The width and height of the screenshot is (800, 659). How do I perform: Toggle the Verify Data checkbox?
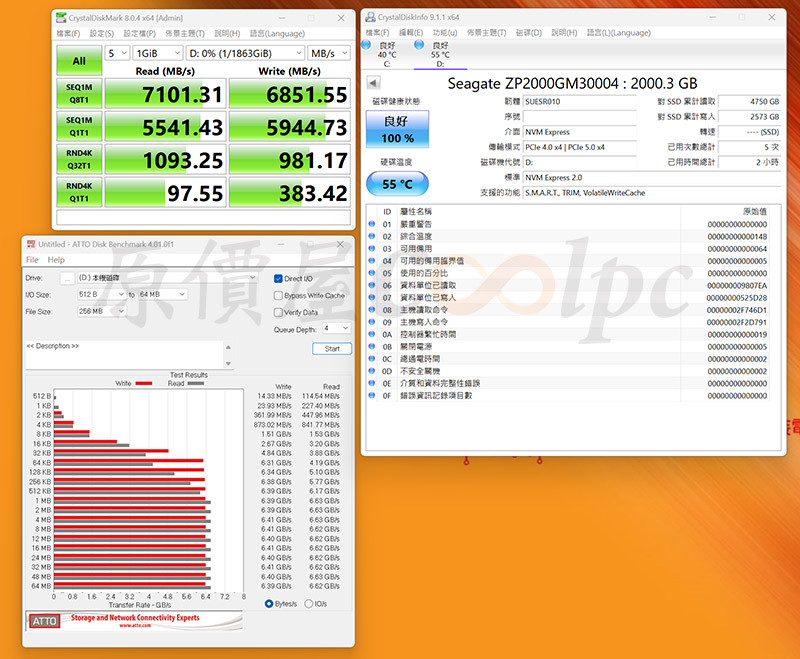(278, 312)
